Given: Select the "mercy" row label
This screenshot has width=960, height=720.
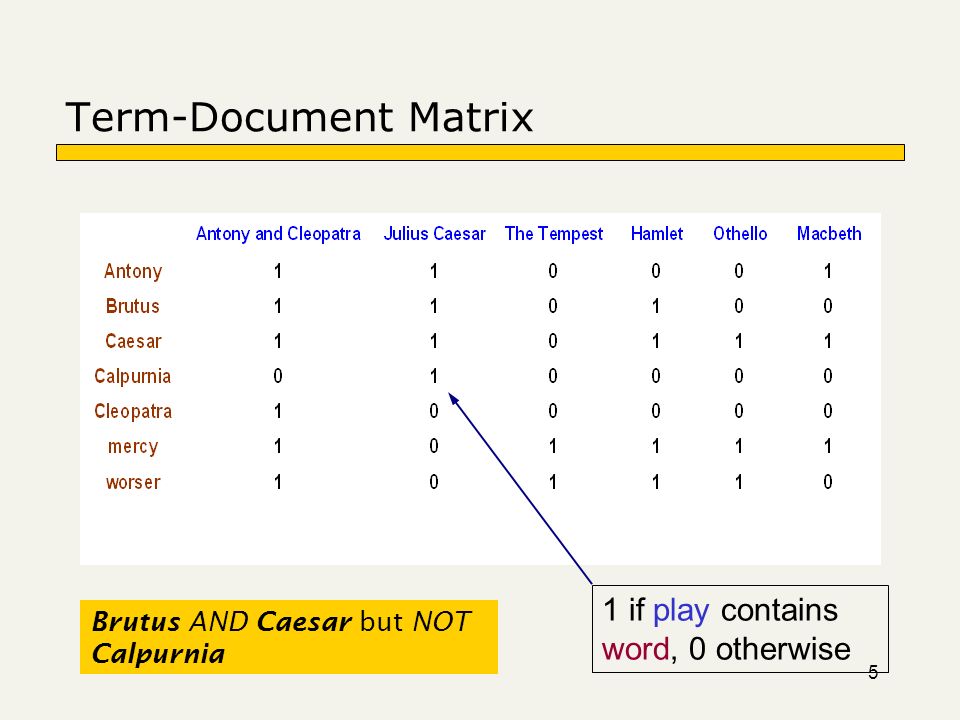Looking at the screenshot, I should click(133, 447).
